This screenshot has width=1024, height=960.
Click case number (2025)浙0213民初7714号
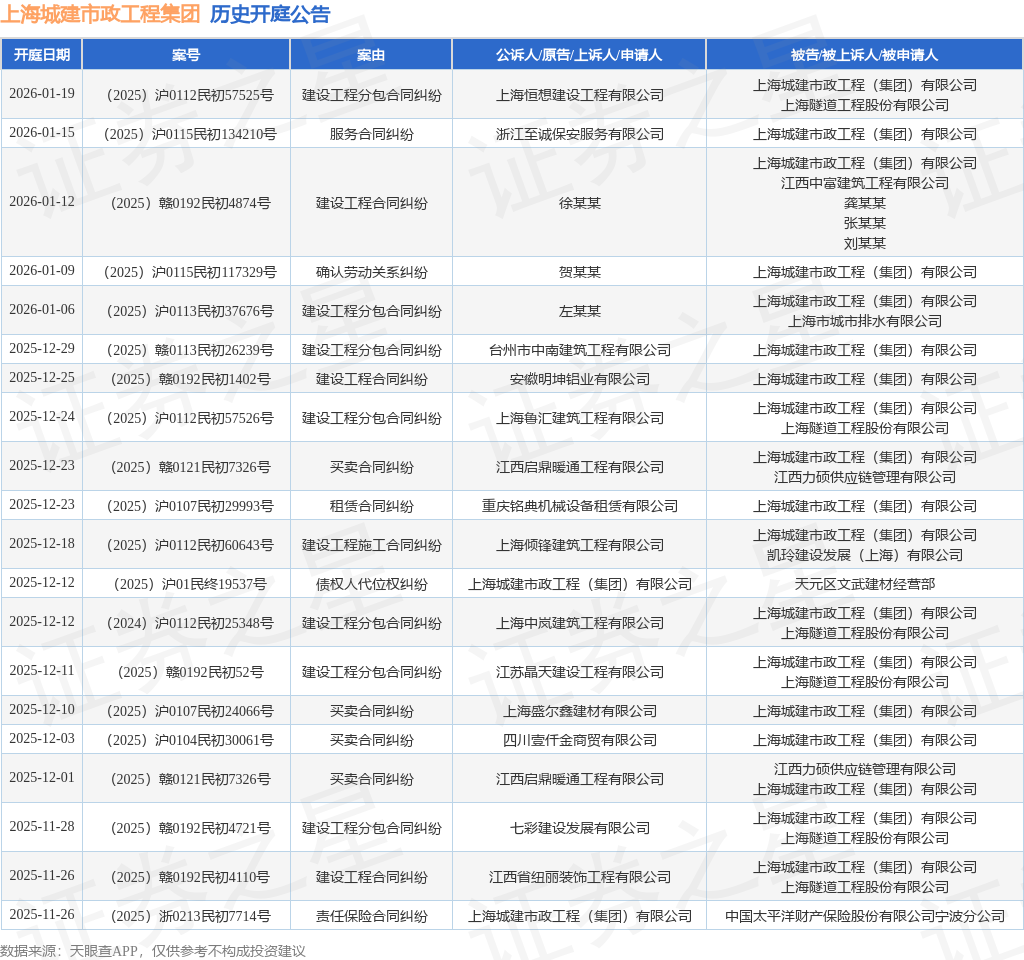click(186, 917)
